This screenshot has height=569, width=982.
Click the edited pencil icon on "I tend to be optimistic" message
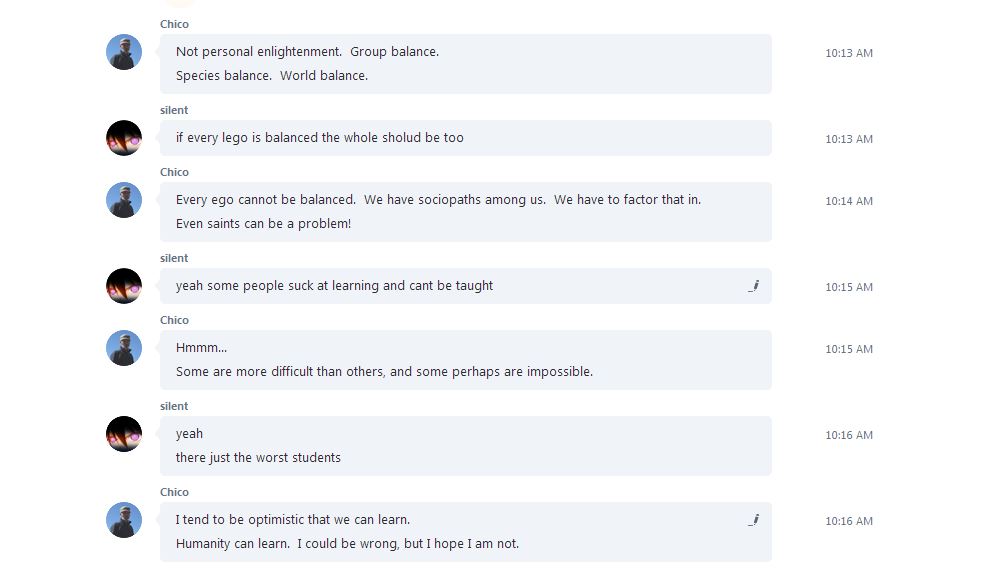pos(753,520)
